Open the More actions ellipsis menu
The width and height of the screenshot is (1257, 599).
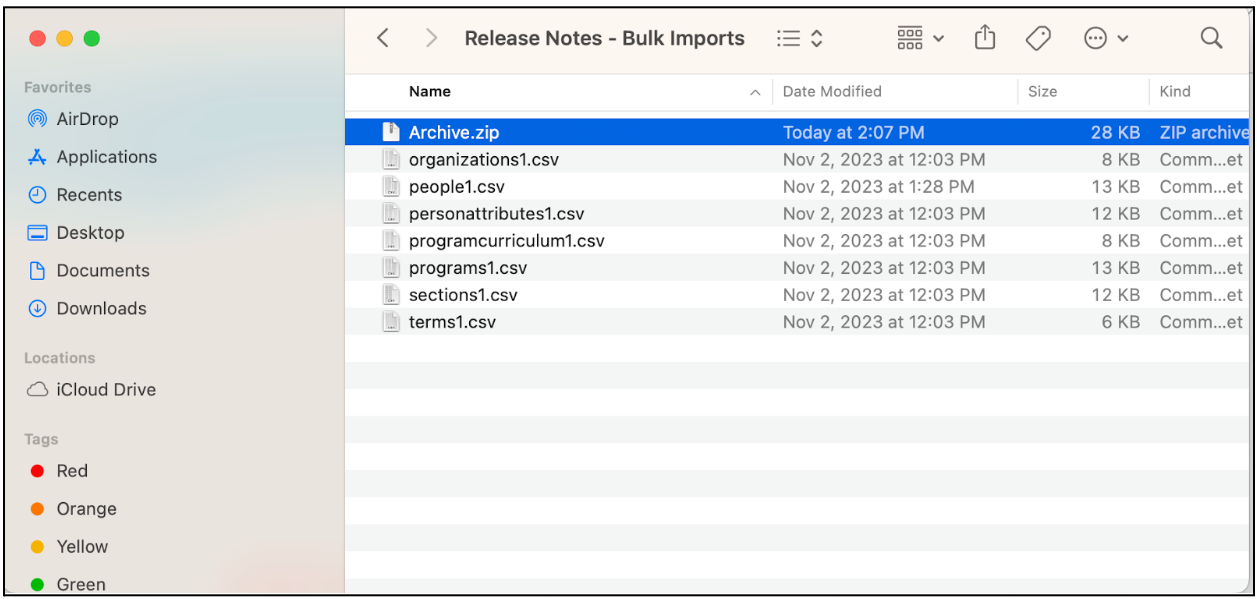tap(1106, 38)
